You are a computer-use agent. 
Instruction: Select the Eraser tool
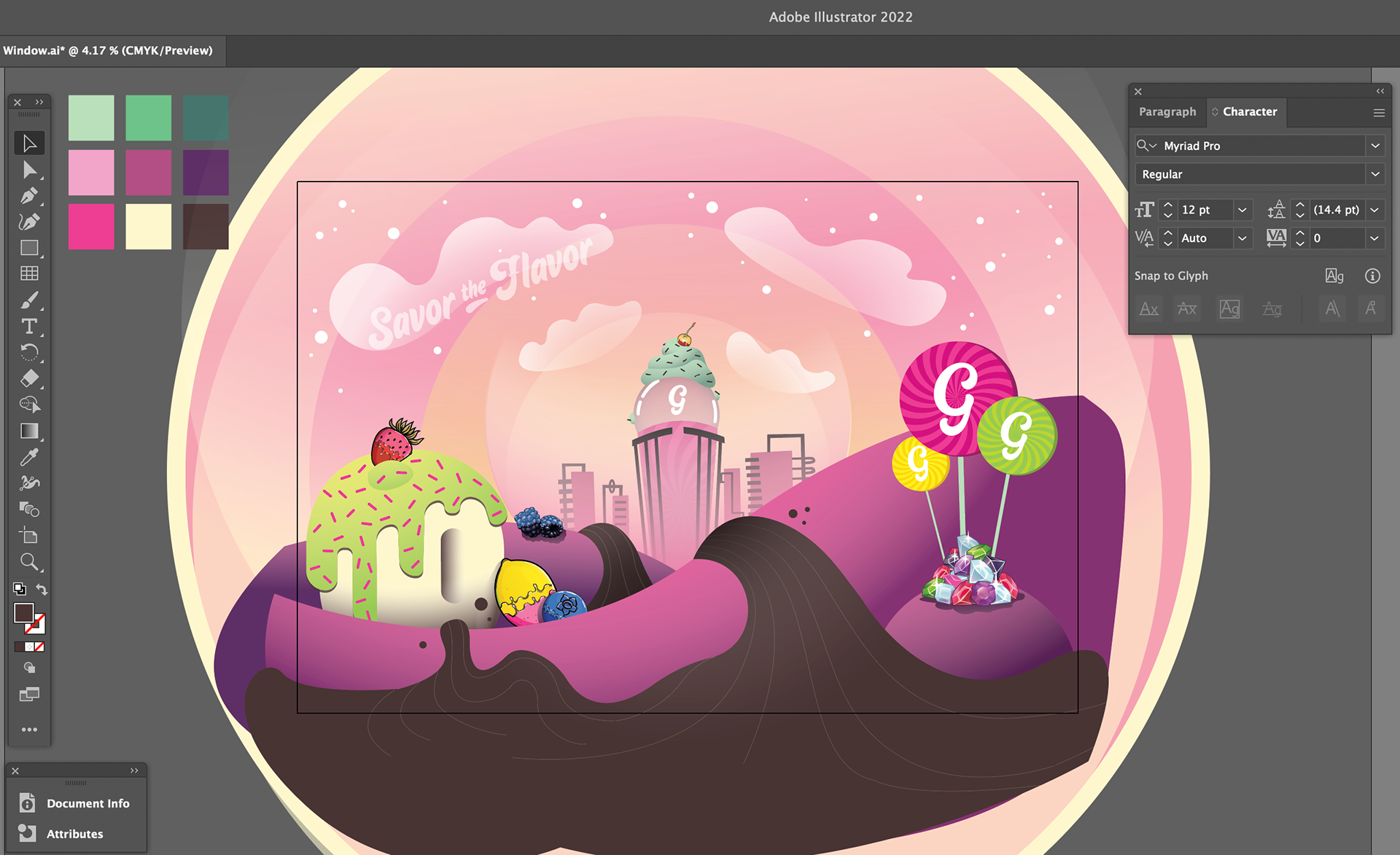(29, 378)
